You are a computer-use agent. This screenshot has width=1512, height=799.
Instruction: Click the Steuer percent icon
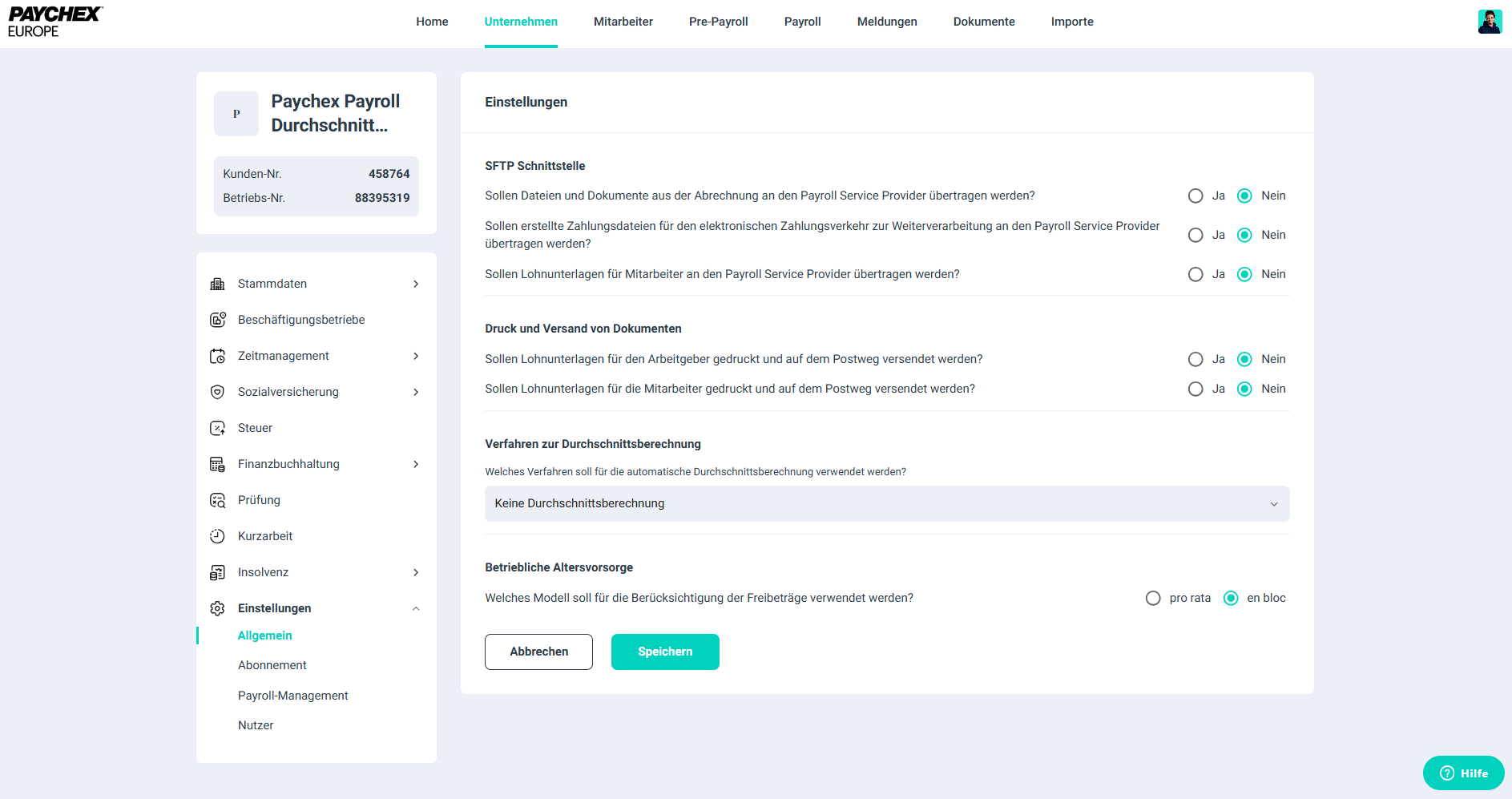tap(217, 428)
